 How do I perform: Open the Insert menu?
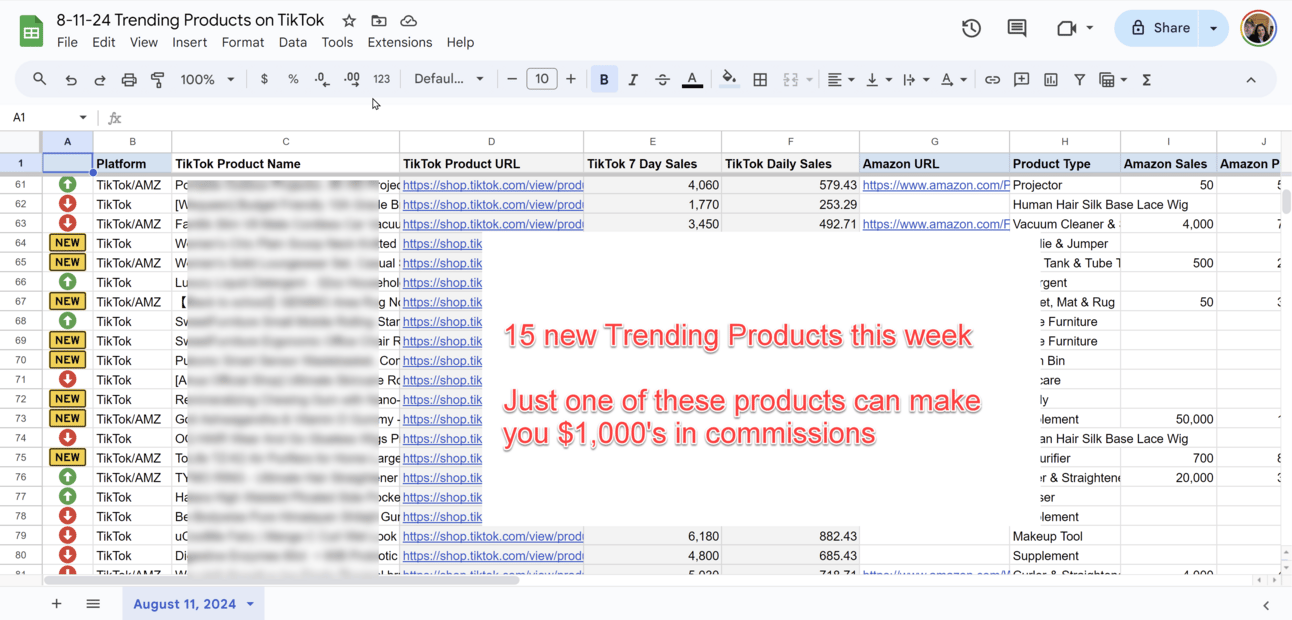[189, 42]
